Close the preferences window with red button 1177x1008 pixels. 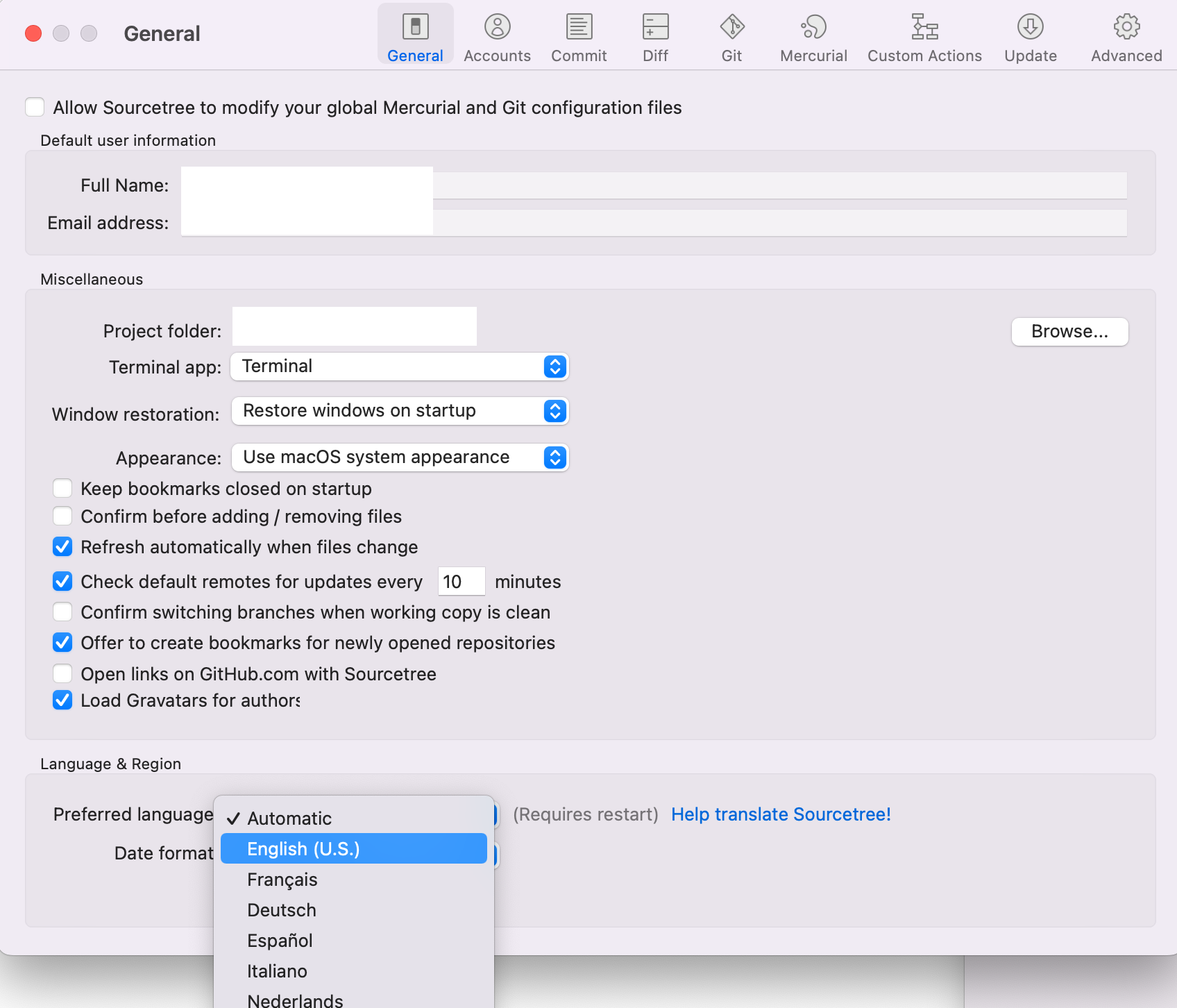point(33,33)
